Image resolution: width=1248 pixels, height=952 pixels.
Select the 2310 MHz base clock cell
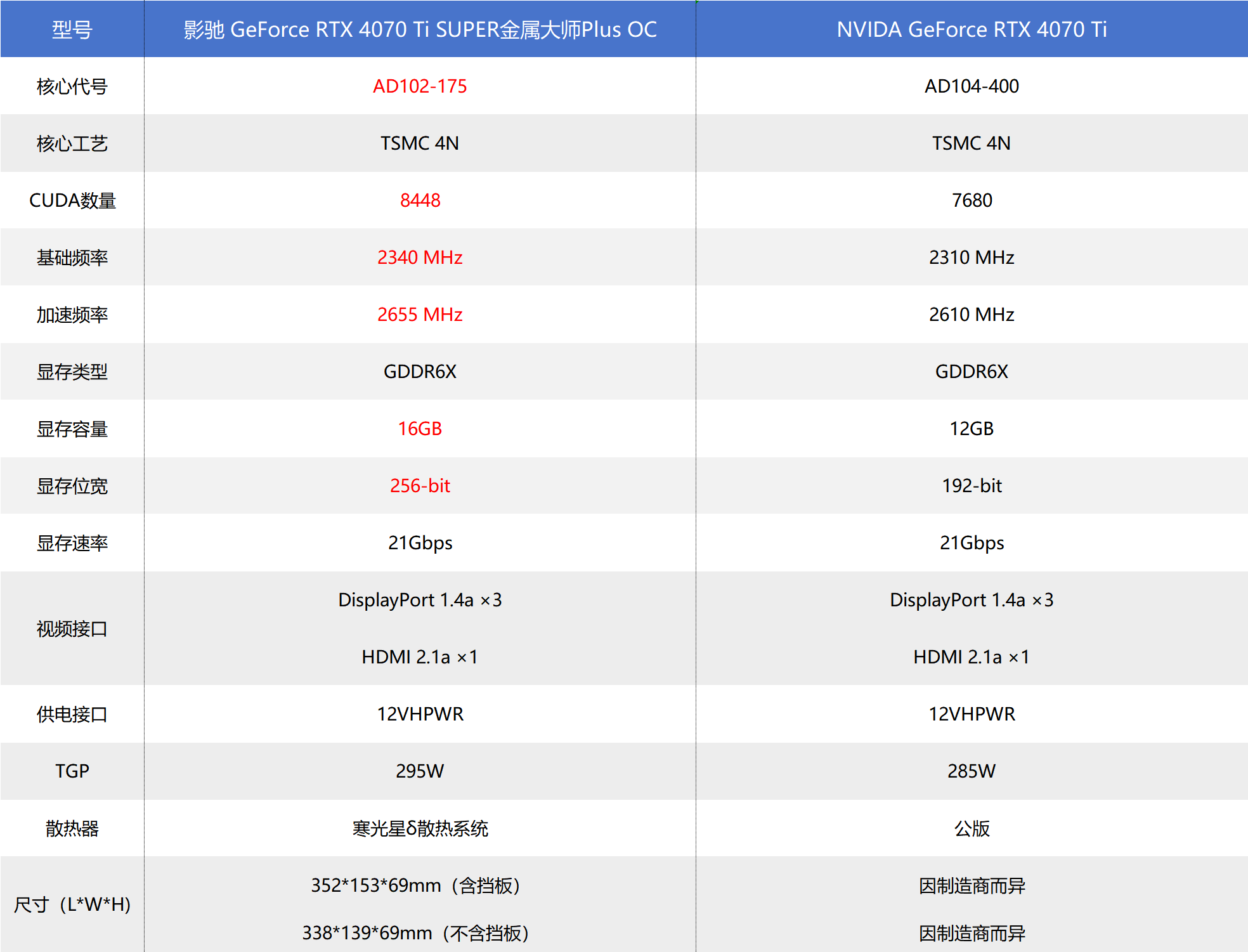pyautogui.click(x=972, y=258)
